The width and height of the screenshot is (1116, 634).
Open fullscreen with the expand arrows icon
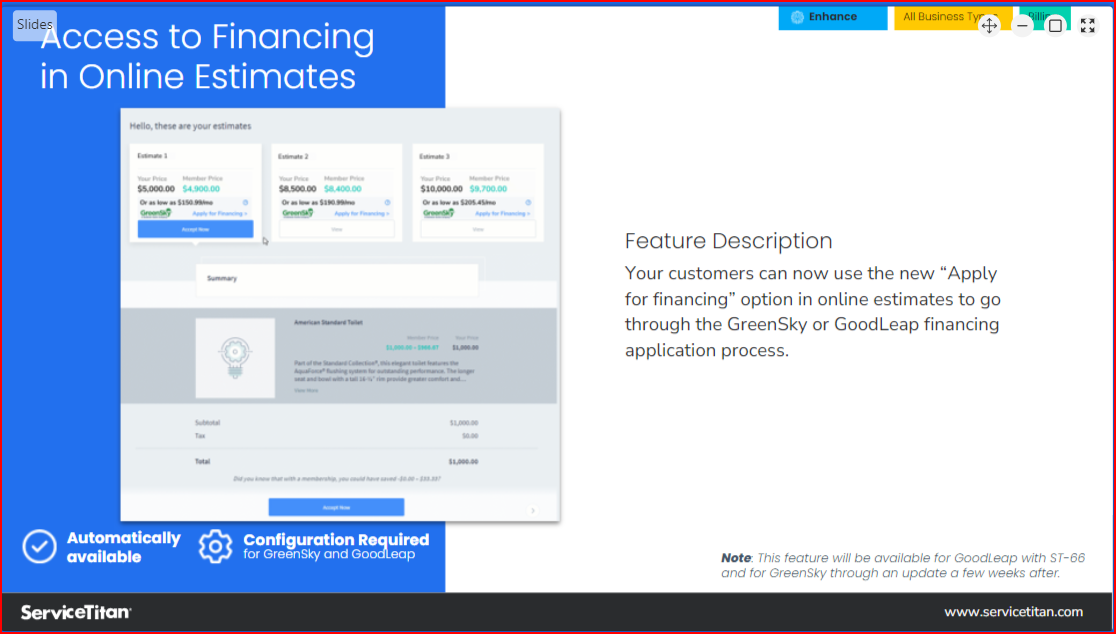[x=1088, y=26]
